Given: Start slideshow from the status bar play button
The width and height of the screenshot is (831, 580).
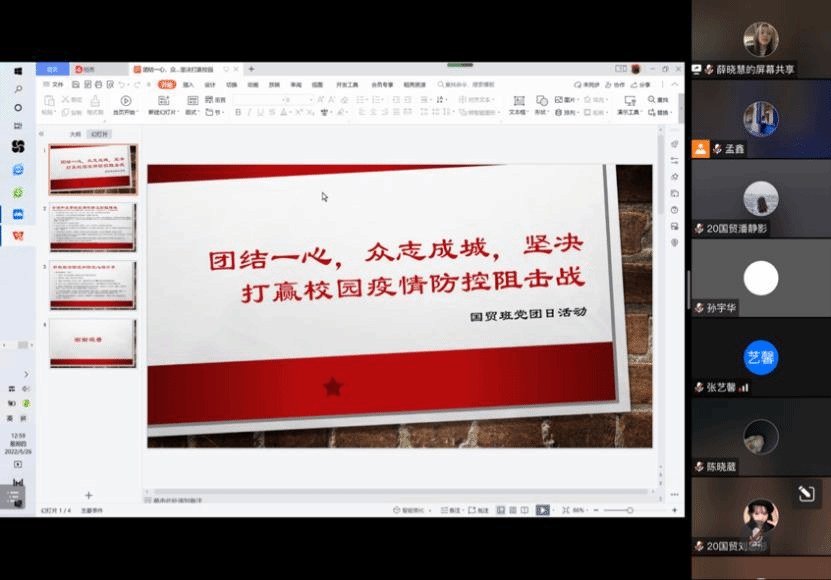Looking at the screenshot, I should [x=542, y=510].
